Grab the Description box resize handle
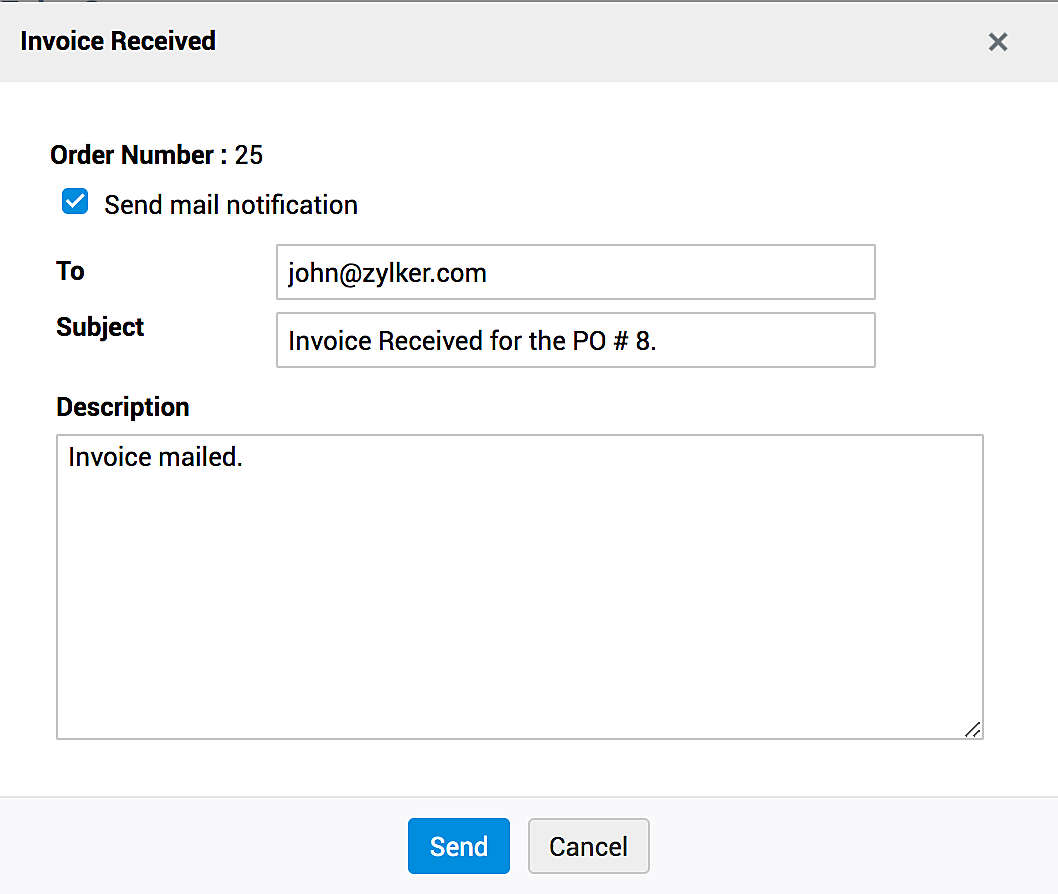Viewport: 1058px width, 894px height. click(972, 730)
